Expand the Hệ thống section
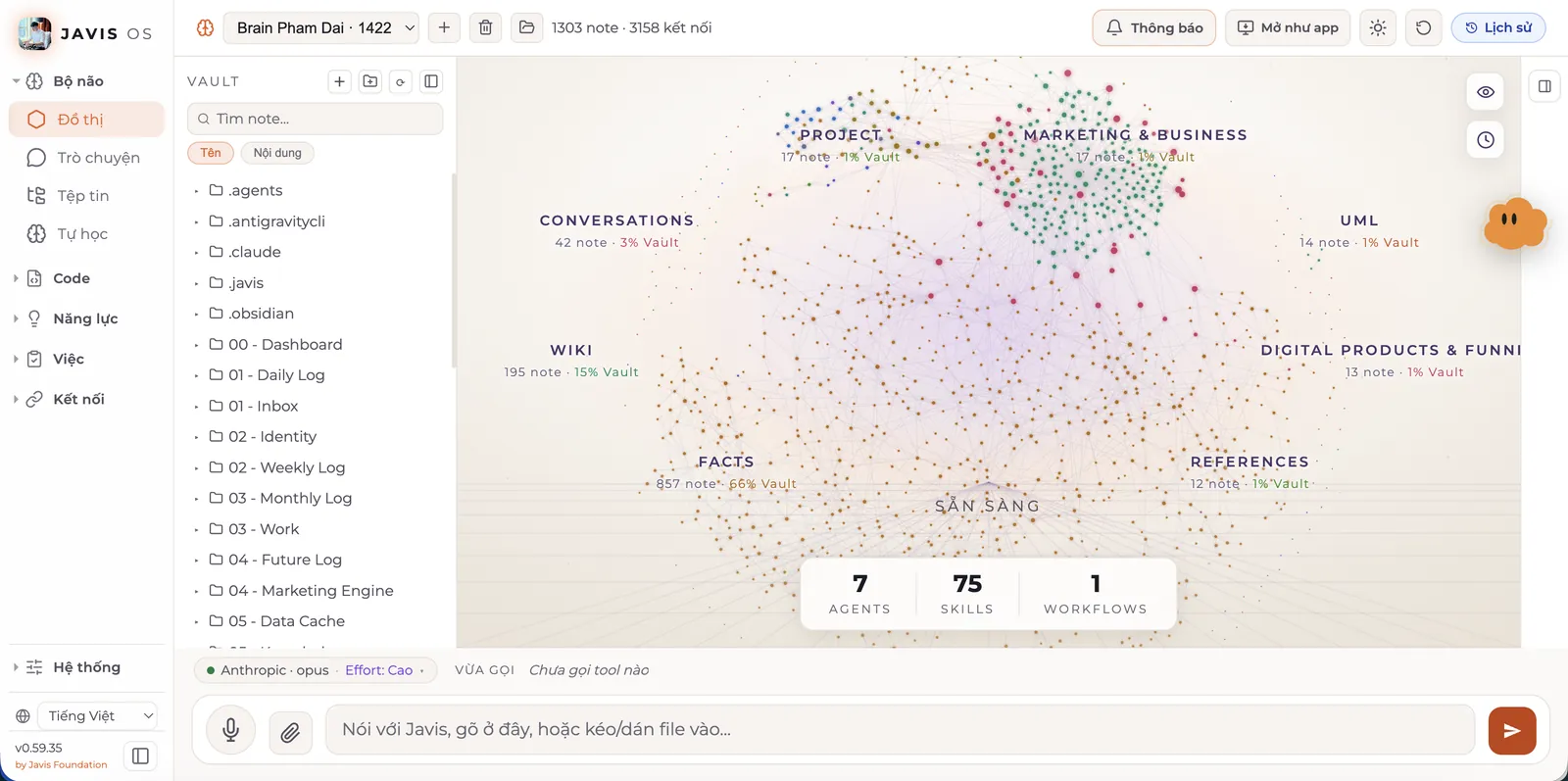The width and height of the screenshot is (1568, 781). [86, 667]
